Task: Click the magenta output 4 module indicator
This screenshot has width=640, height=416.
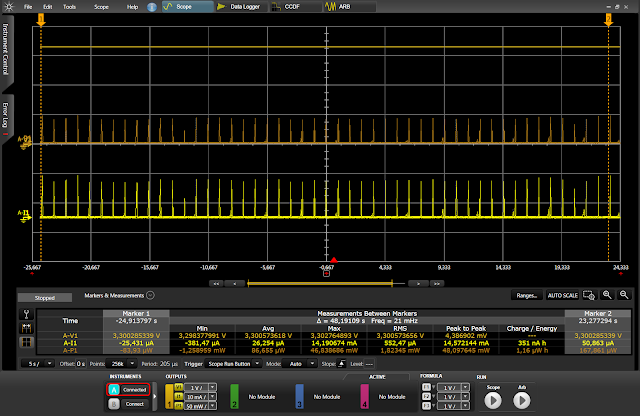Action: pos(364,396)
